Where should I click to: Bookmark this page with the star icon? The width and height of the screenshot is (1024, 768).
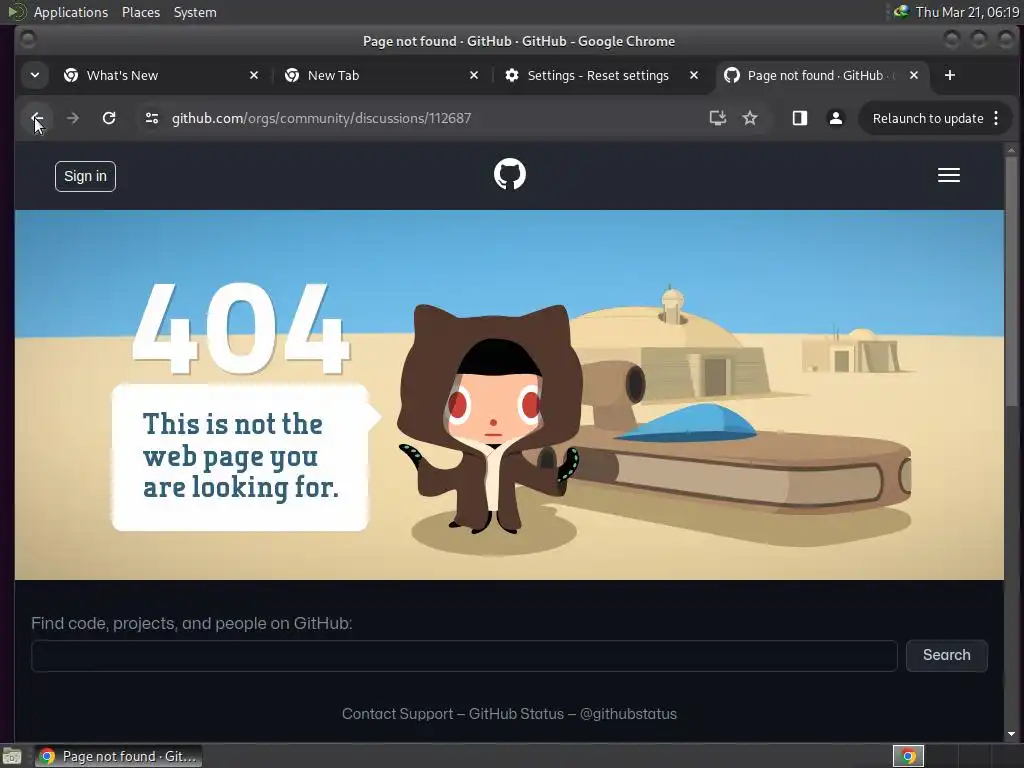tap(750, 118)
